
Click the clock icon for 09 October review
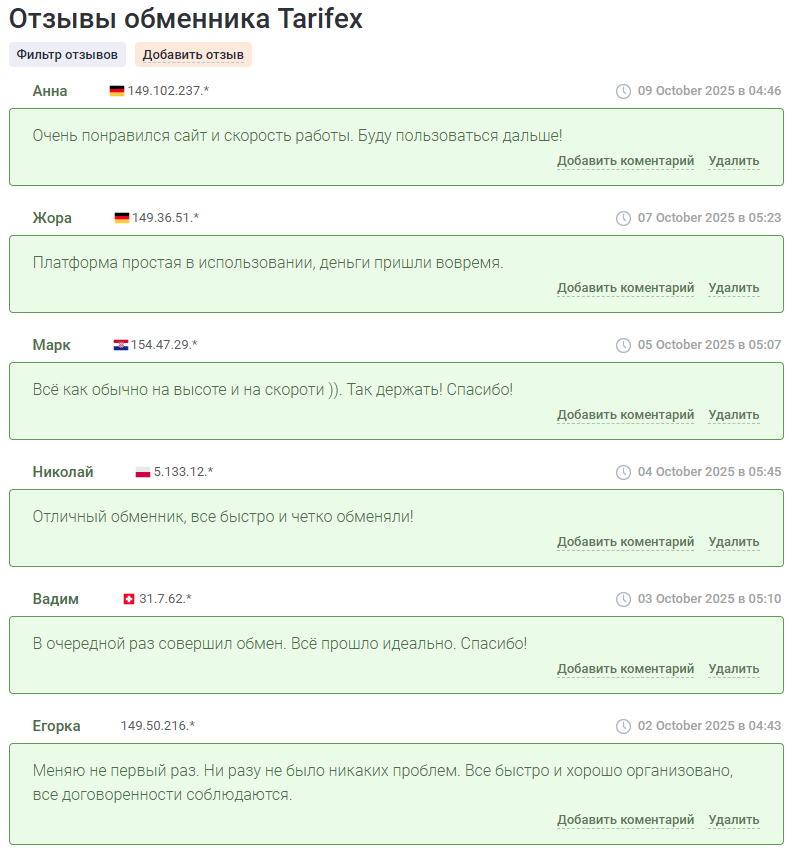point(623,91)
